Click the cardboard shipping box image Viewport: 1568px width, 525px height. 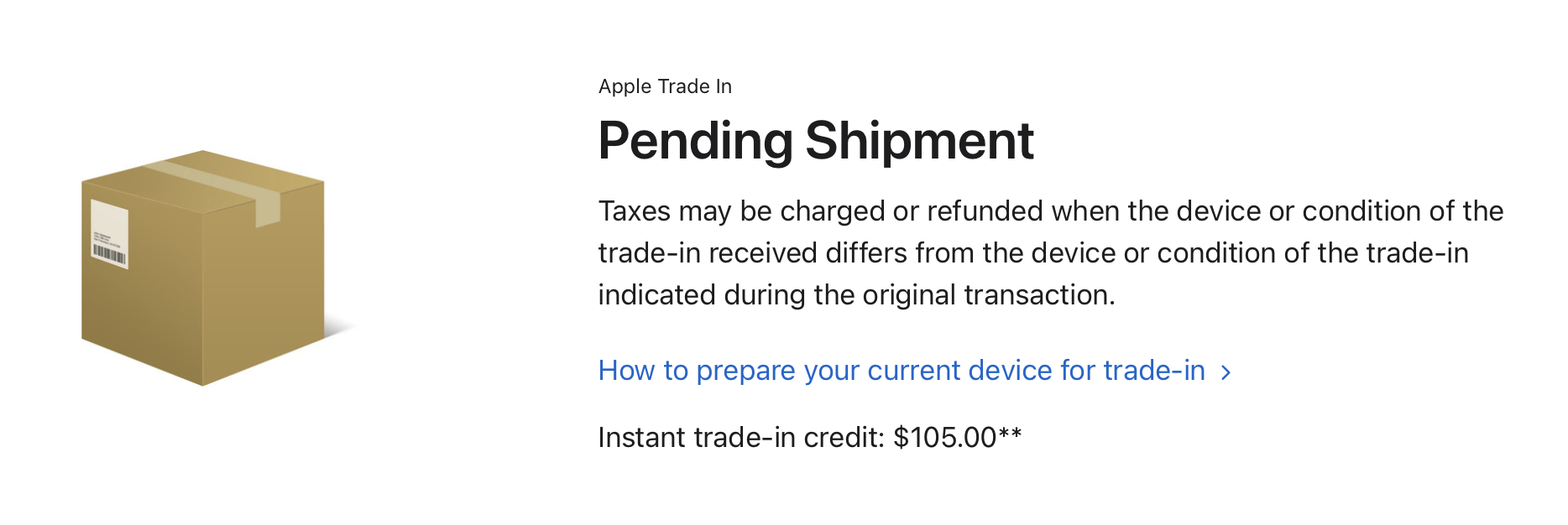tap(203, 268)
